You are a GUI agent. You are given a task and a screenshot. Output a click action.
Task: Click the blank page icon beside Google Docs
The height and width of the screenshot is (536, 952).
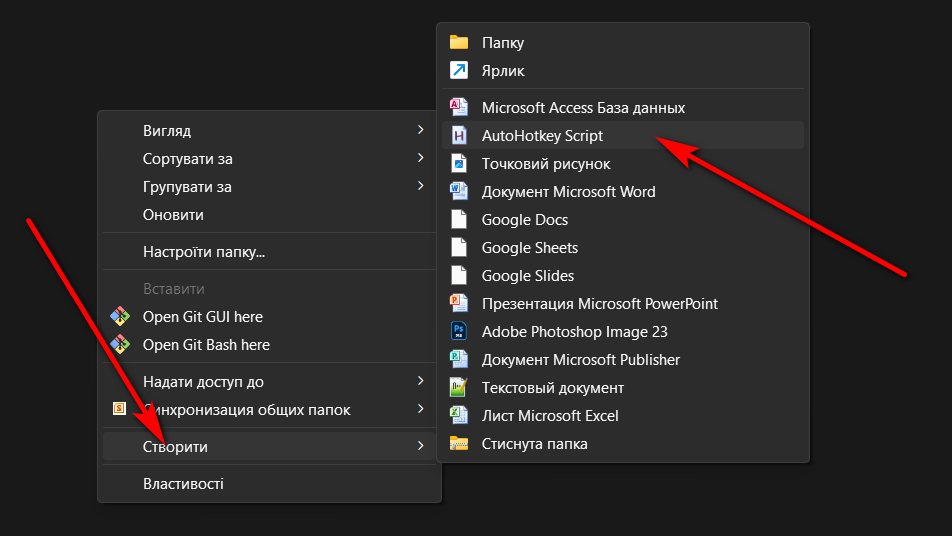tap(459, 219)
